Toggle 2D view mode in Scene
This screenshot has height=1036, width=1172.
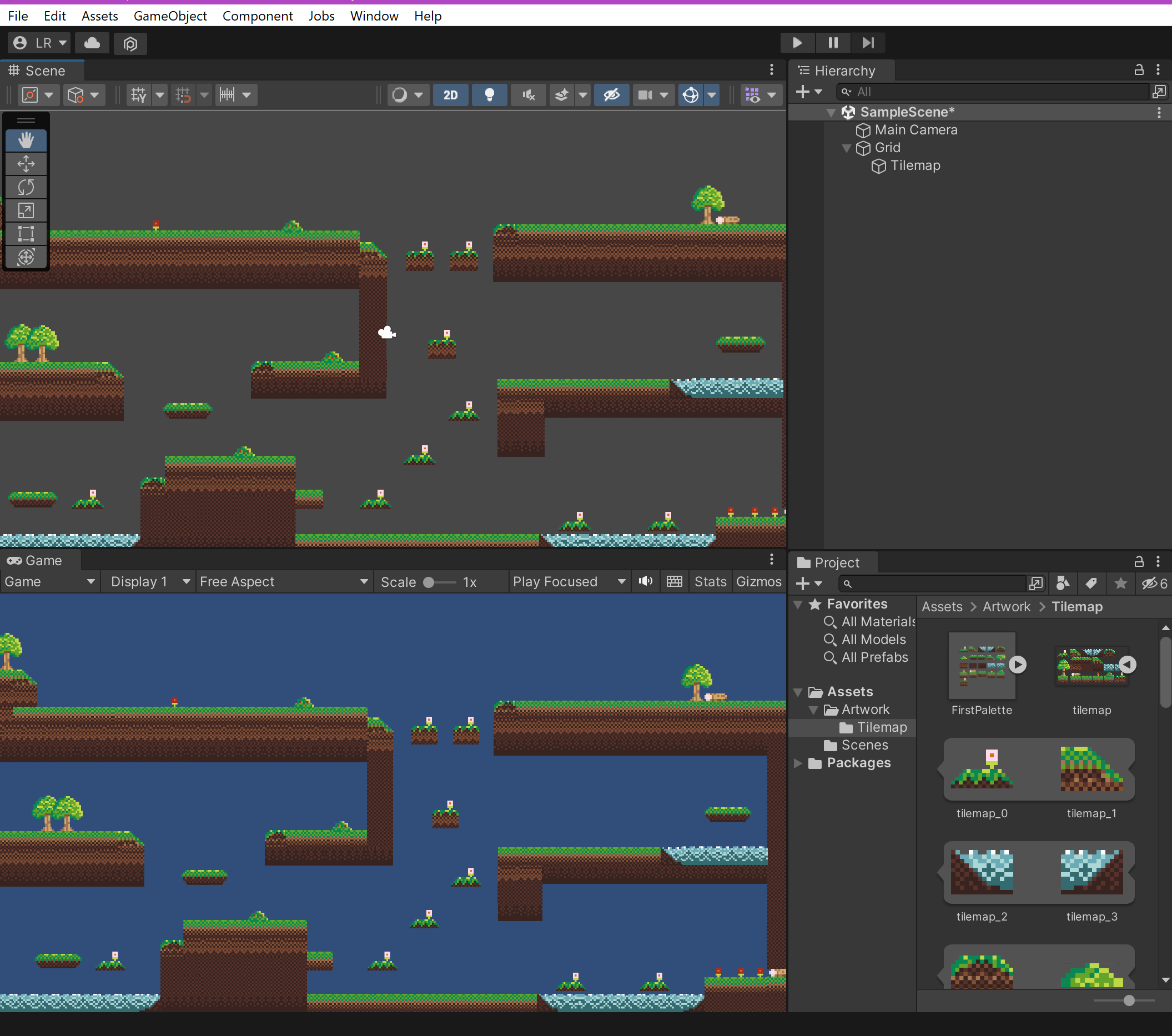click(x=451, y=94)
